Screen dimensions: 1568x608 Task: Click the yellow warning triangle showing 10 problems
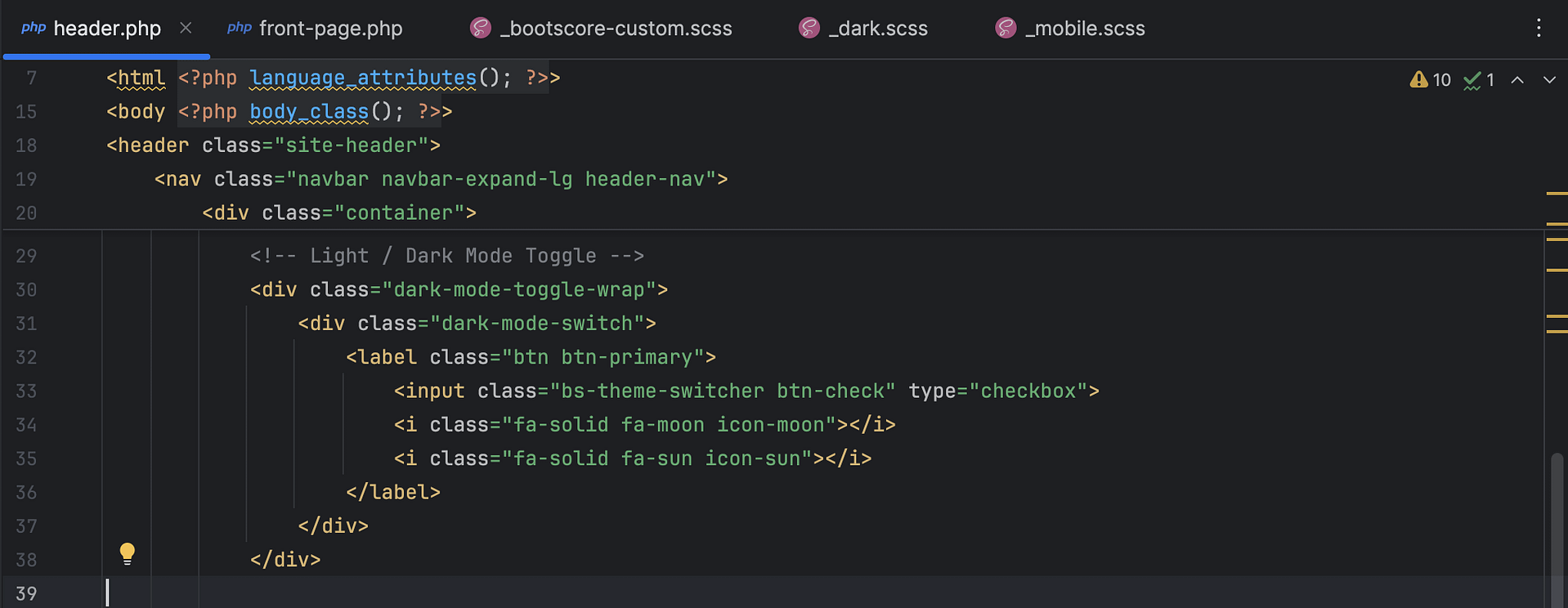[1418, 80]
